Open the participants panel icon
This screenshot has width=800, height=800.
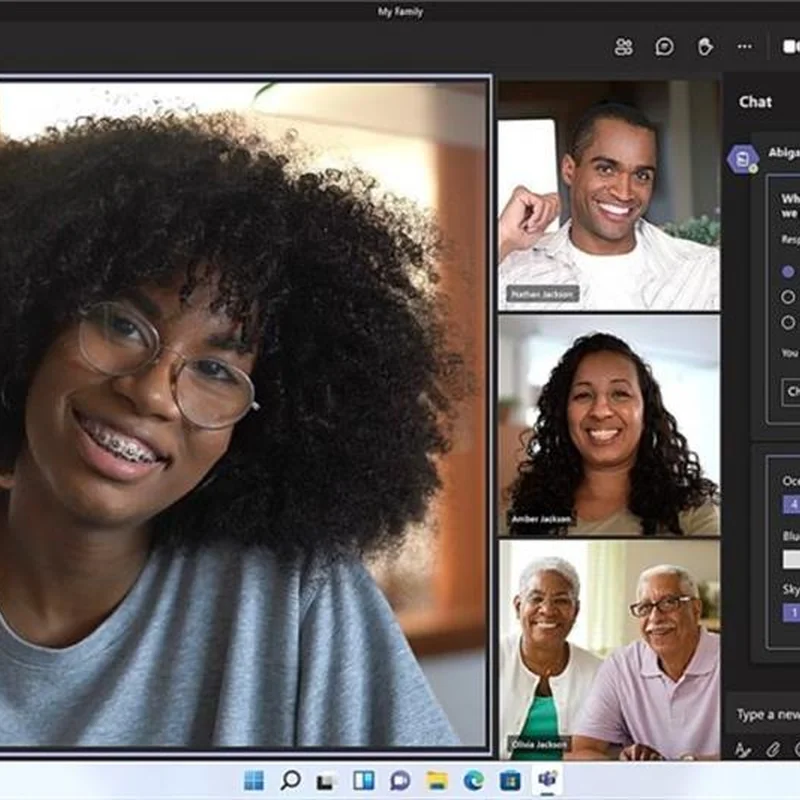(624, 47)
